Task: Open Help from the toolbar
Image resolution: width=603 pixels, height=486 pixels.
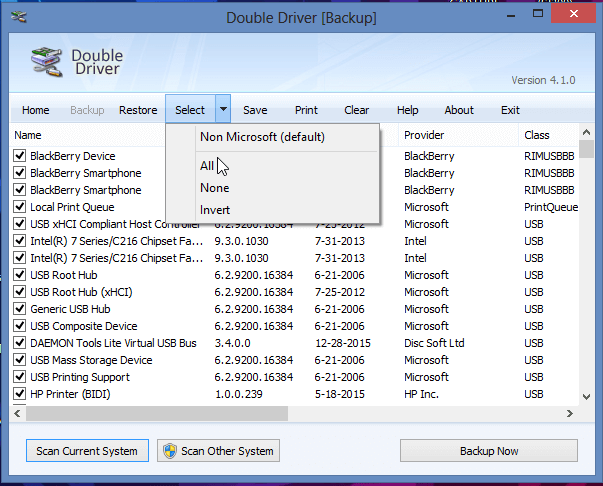Action: [x=408, y=110]
